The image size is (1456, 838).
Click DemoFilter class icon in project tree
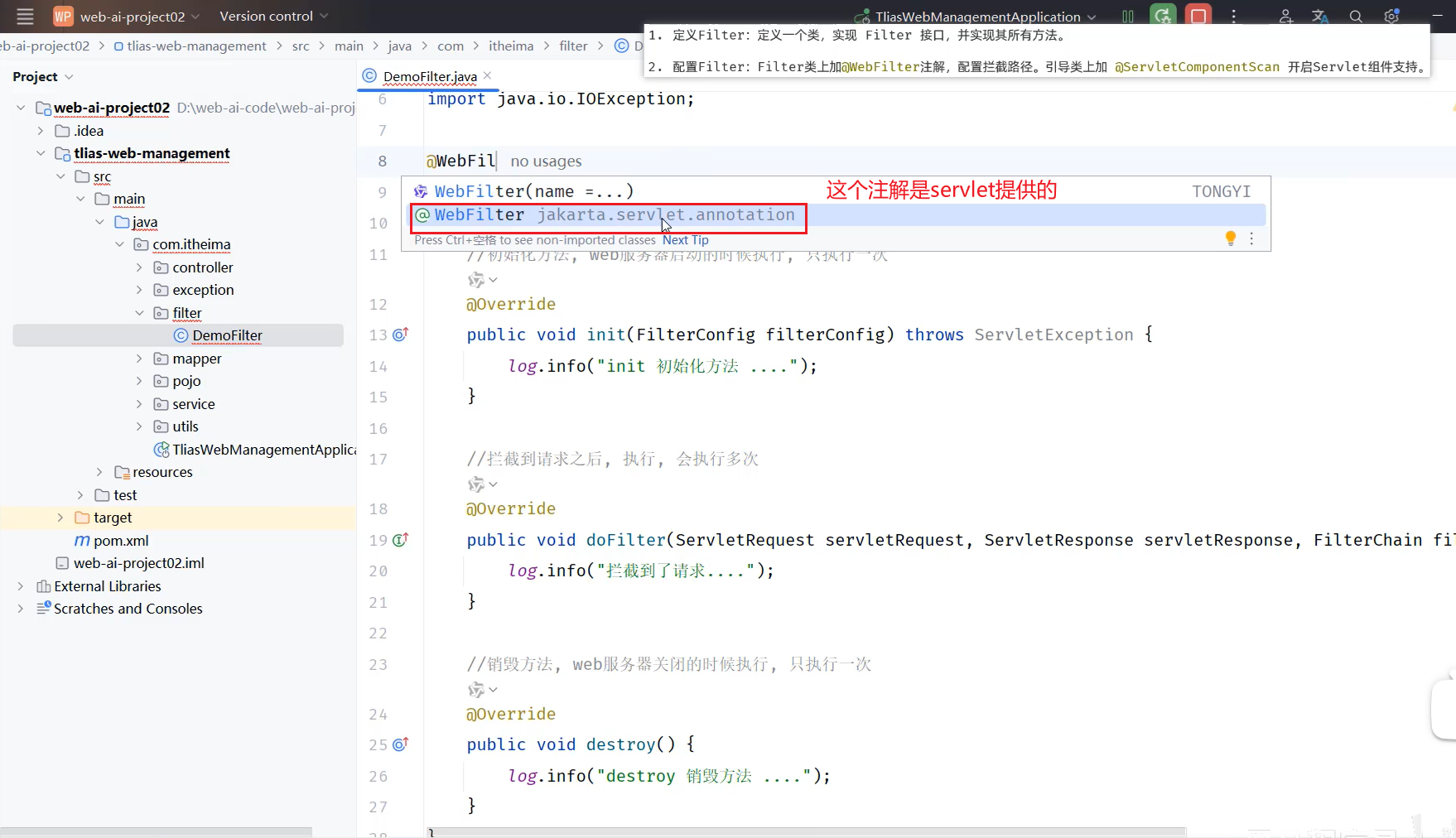coord(181,335)
